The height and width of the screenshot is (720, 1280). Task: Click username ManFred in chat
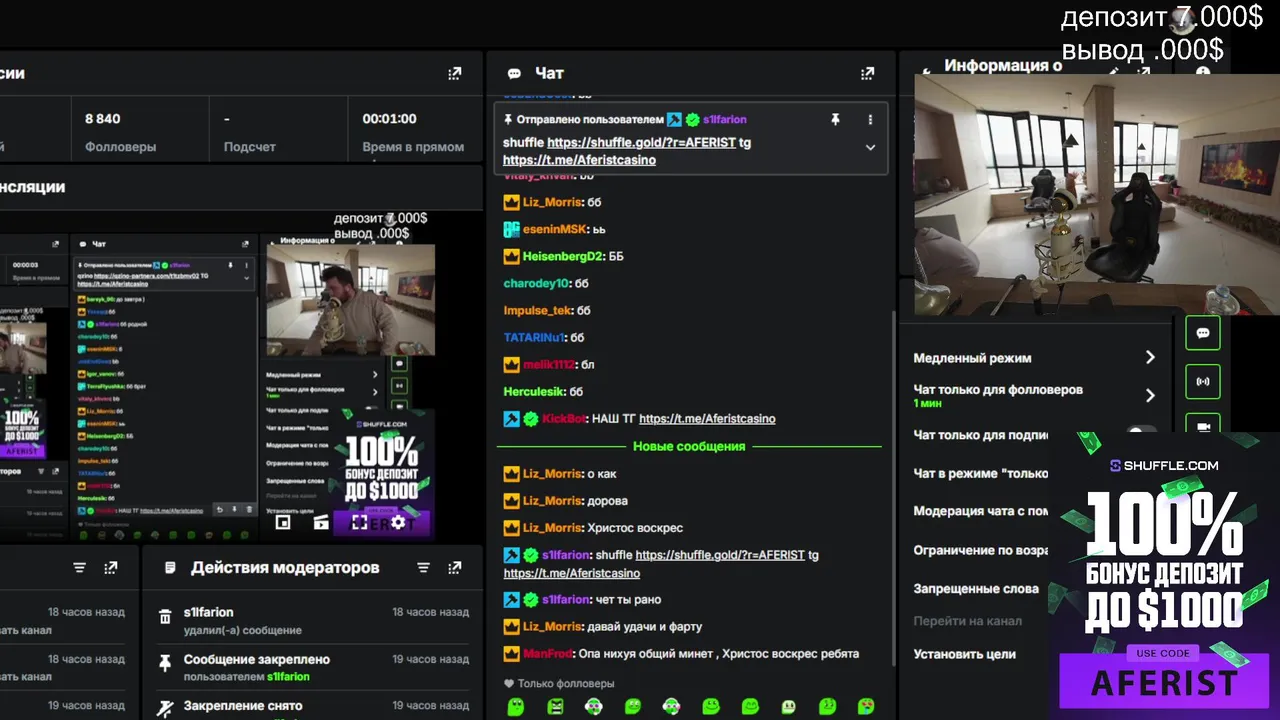click(547, 654)
